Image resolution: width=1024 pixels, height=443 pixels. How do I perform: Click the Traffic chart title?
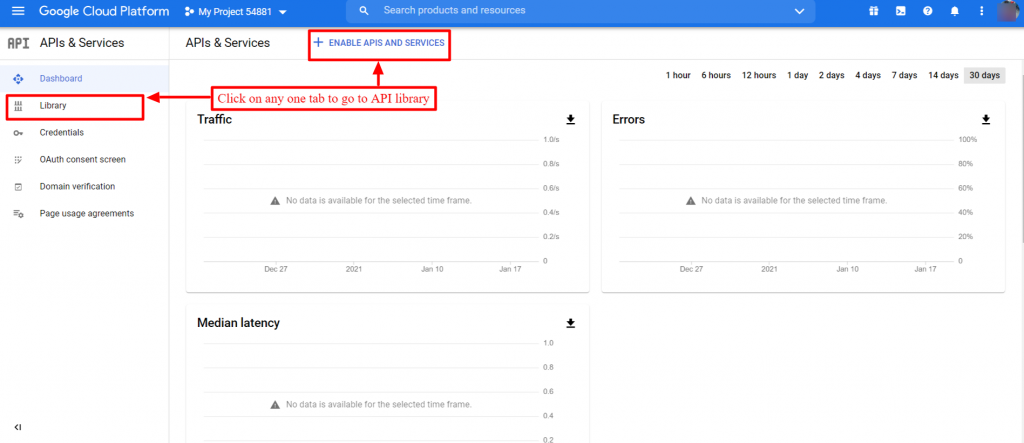tap(214, 120)
